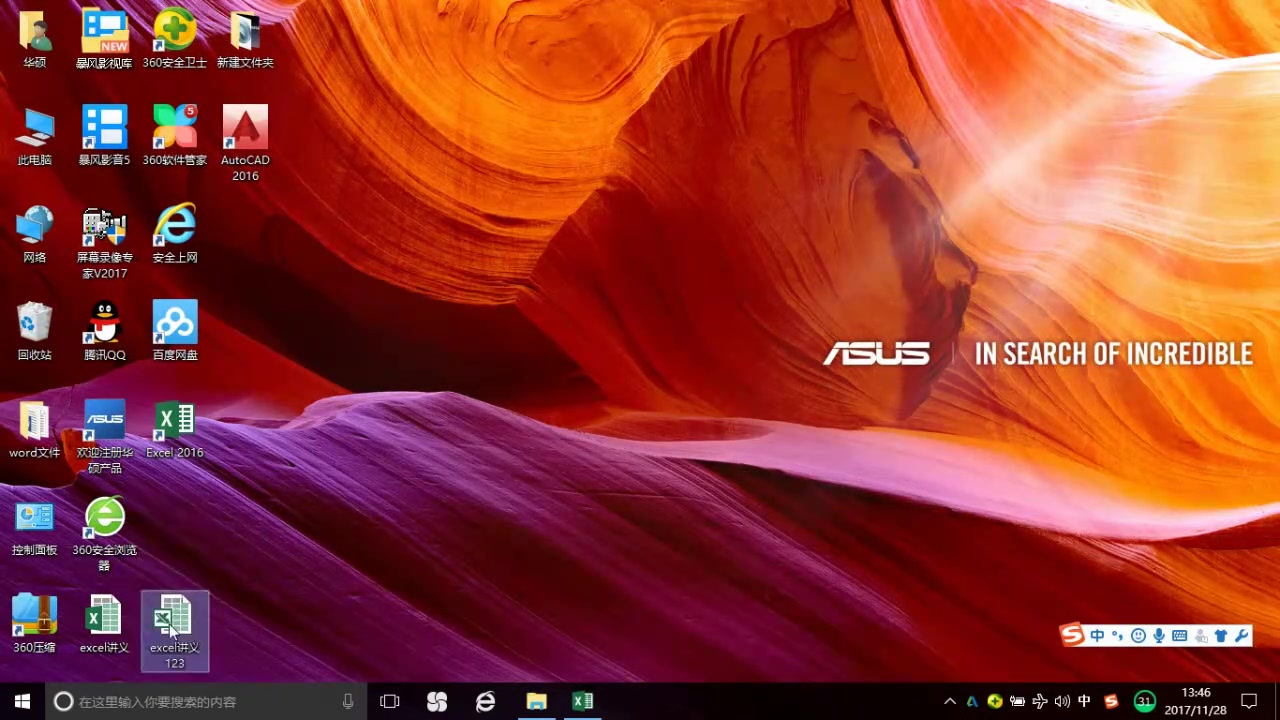Screen dimensions: 1280x720
Task: Open airplane mode network tray icon
Action: click(x=1040, y=701)
